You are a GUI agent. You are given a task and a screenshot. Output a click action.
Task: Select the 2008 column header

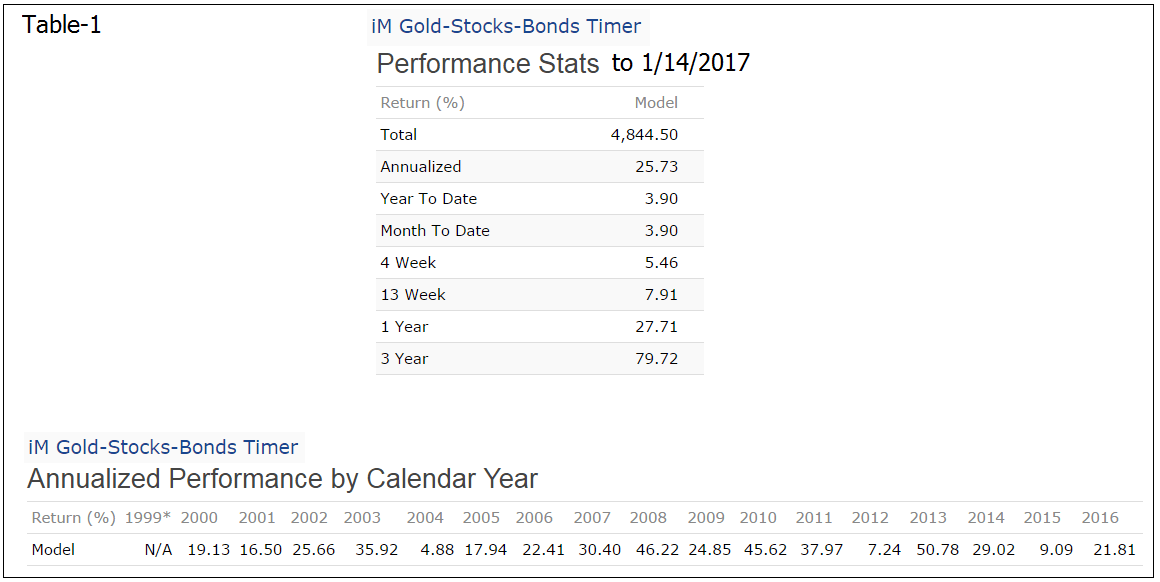[648, 518]
